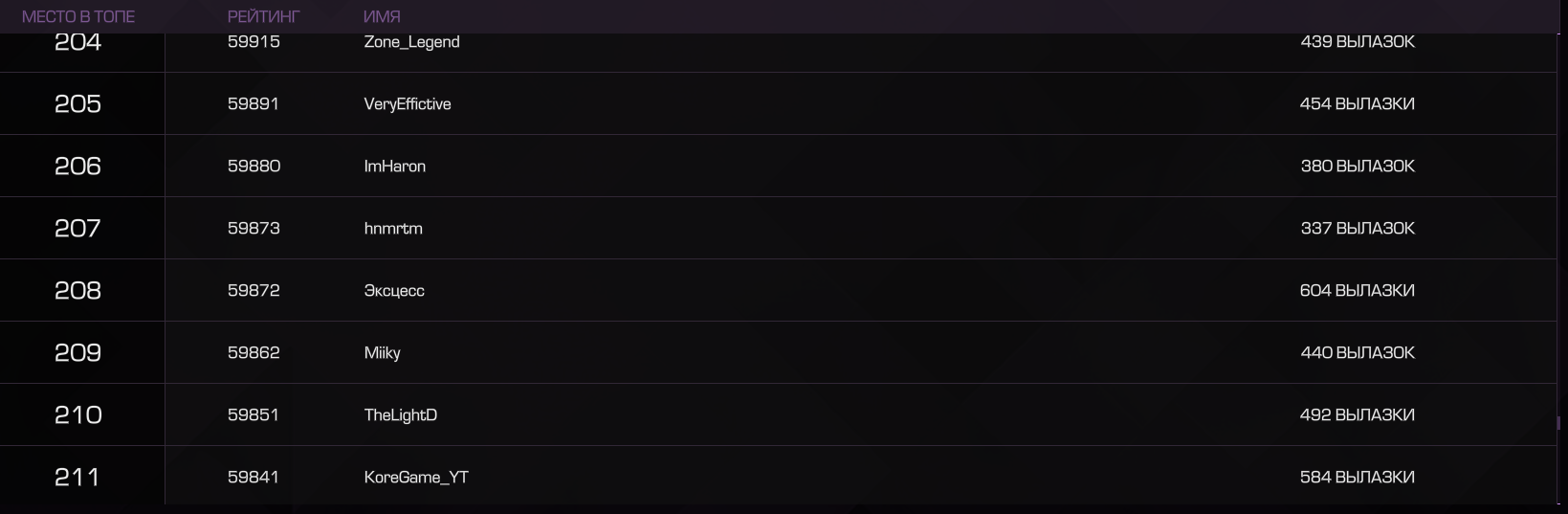1568x514 pixels.
Task: Open player Zone_Legend's profile
Action: coord(411,42)
